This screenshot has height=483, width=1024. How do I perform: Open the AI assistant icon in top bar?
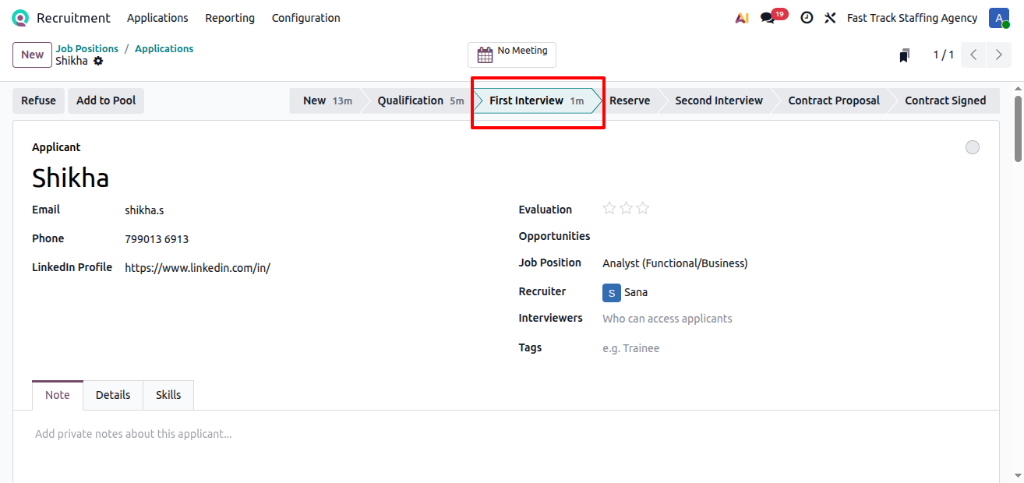[x=741, y=18]
